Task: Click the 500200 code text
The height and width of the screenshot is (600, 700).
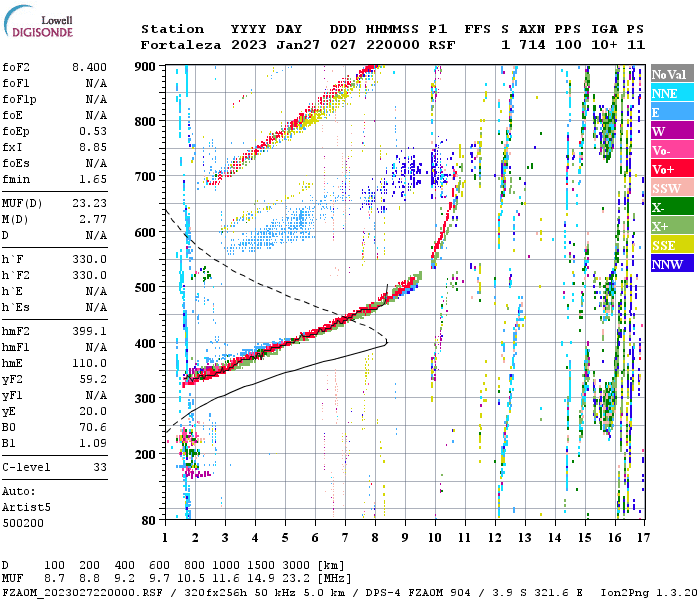Action: [23, 523]
